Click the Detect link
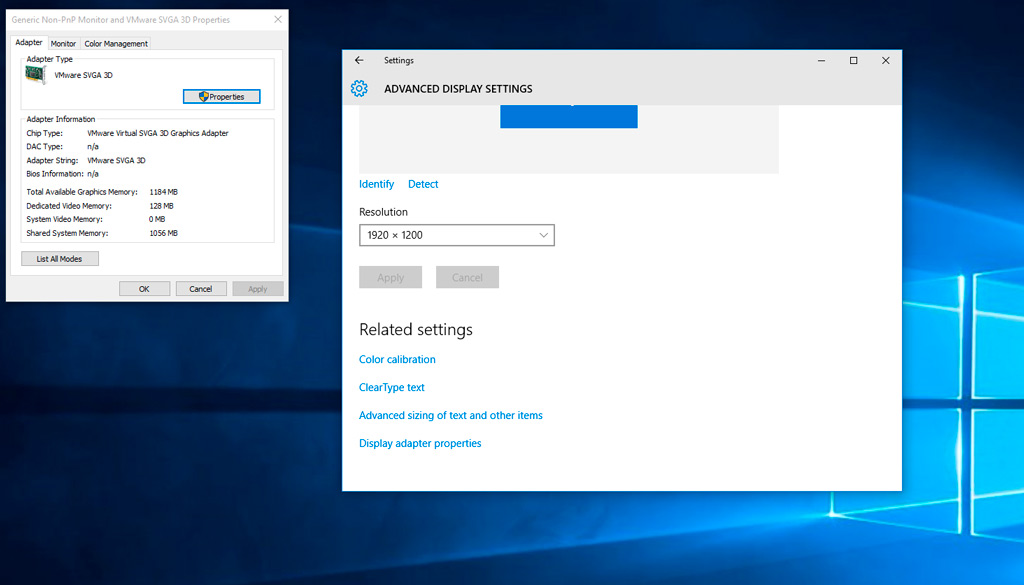 tap(423, 184)
